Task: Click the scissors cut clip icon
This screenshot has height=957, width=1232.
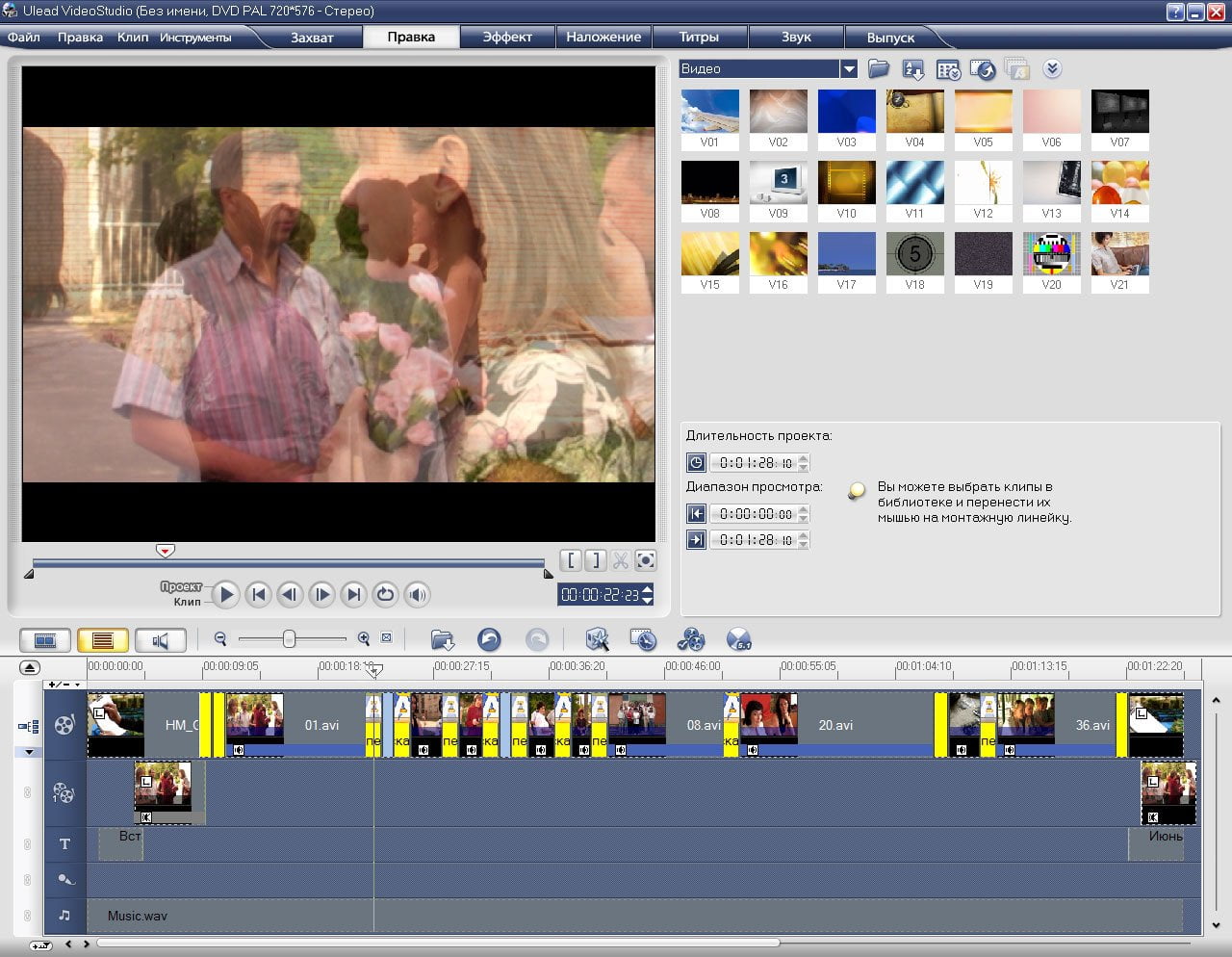Action: [x=621, y=560]
